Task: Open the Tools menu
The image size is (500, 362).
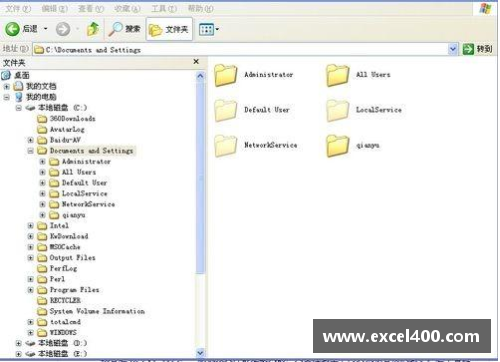Action: click(x=164, y=8)
